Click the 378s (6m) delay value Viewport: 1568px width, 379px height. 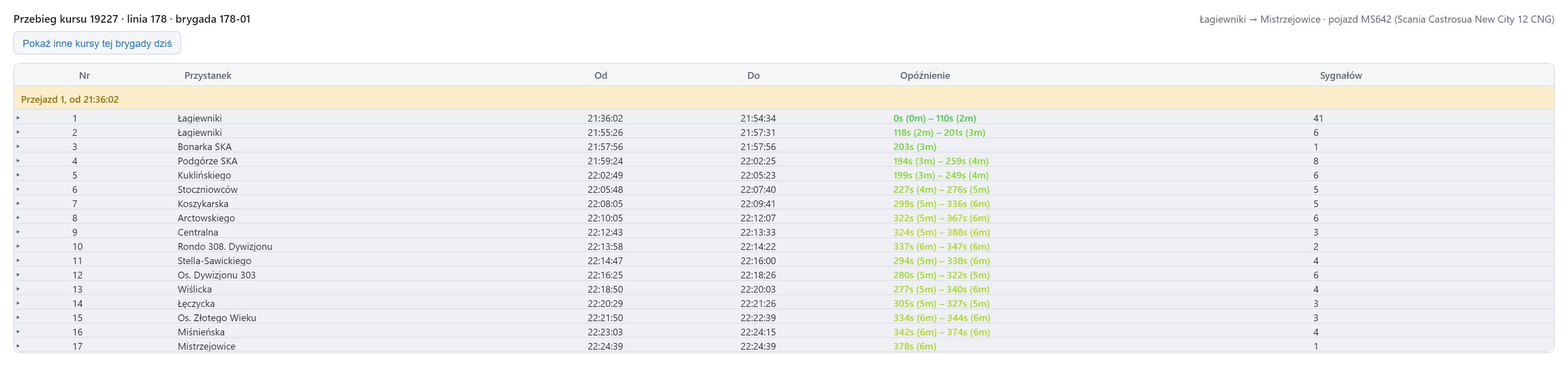click(x=914, y=346)
